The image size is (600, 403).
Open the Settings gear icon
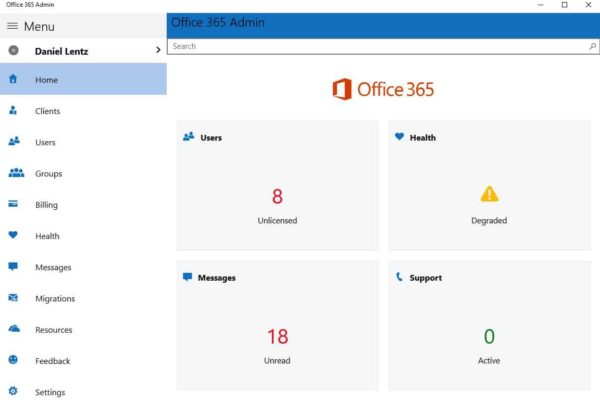tap(14, 392)
